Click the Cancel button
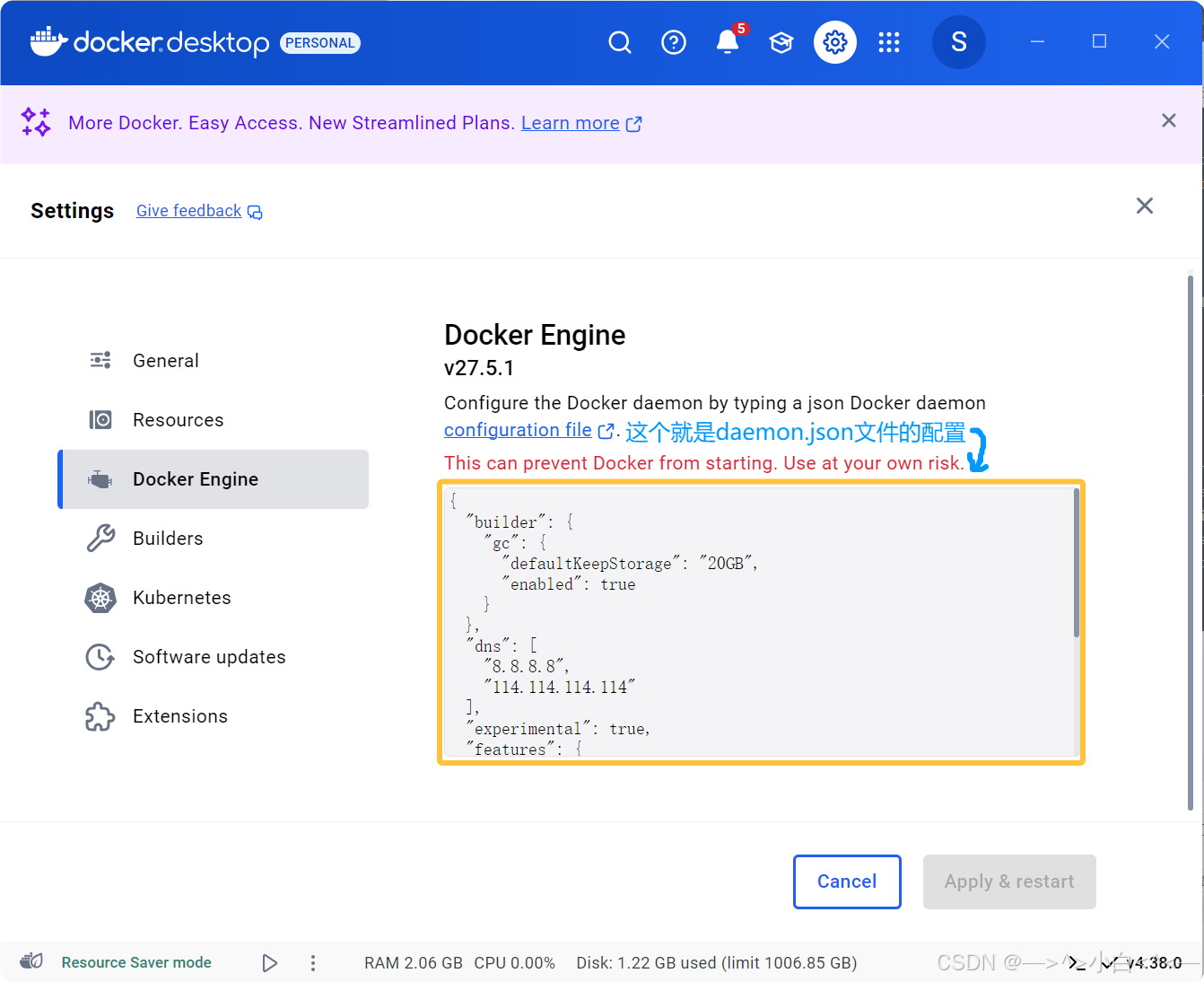Viewport: 1204px width, 982px height. [x=847, y=881]
